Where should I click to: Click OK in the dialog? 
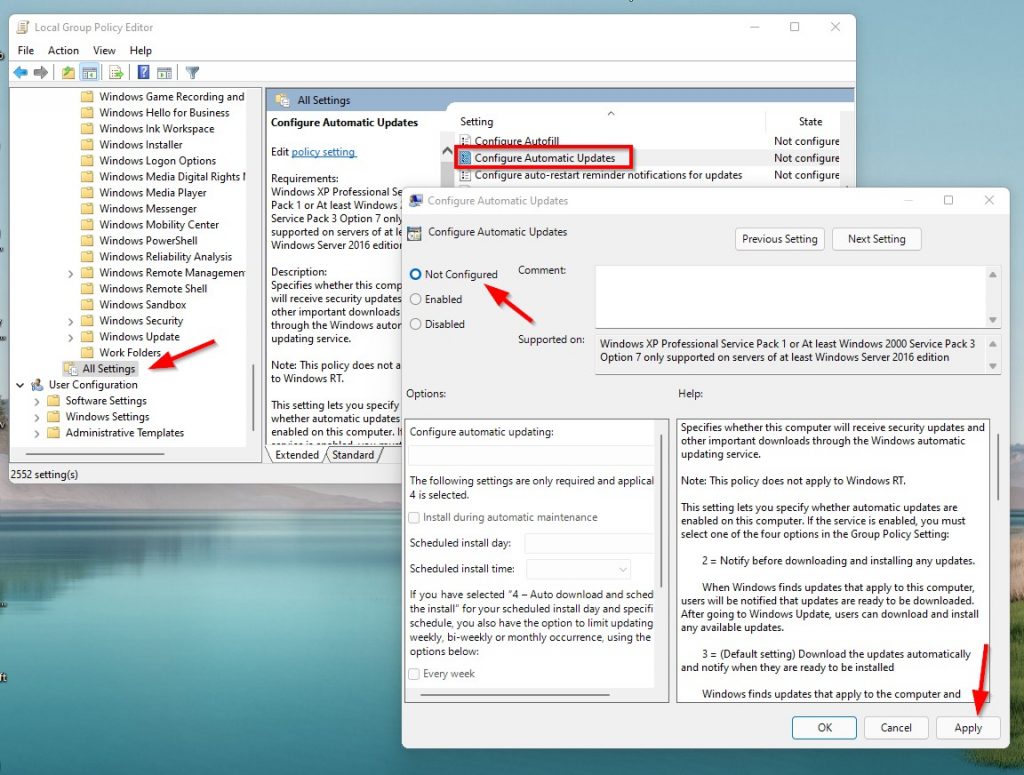[x=824, y=727]
